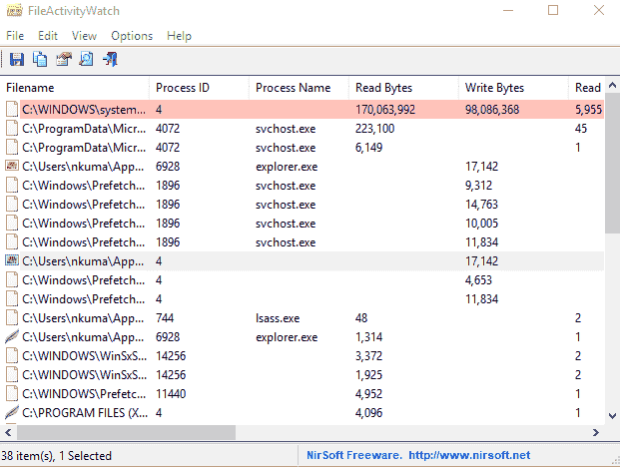This screenshot has height=467, width=620.
Task: Sort by the Write Bytes column header
Action: (x=513, y=88)
